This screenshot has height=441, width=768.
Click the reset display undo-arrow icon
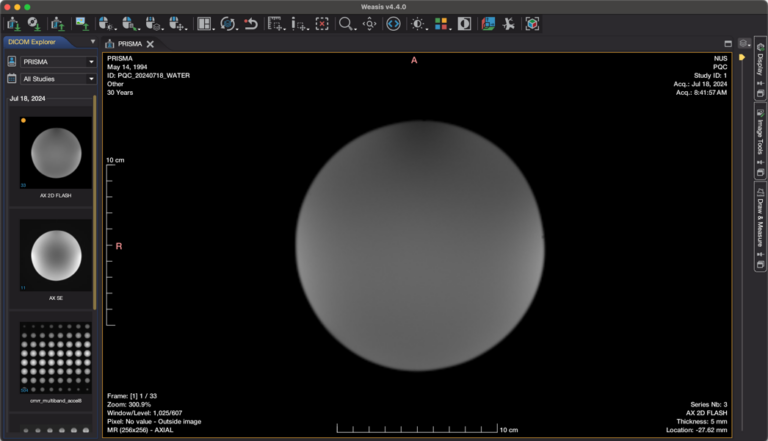[251, 23]
